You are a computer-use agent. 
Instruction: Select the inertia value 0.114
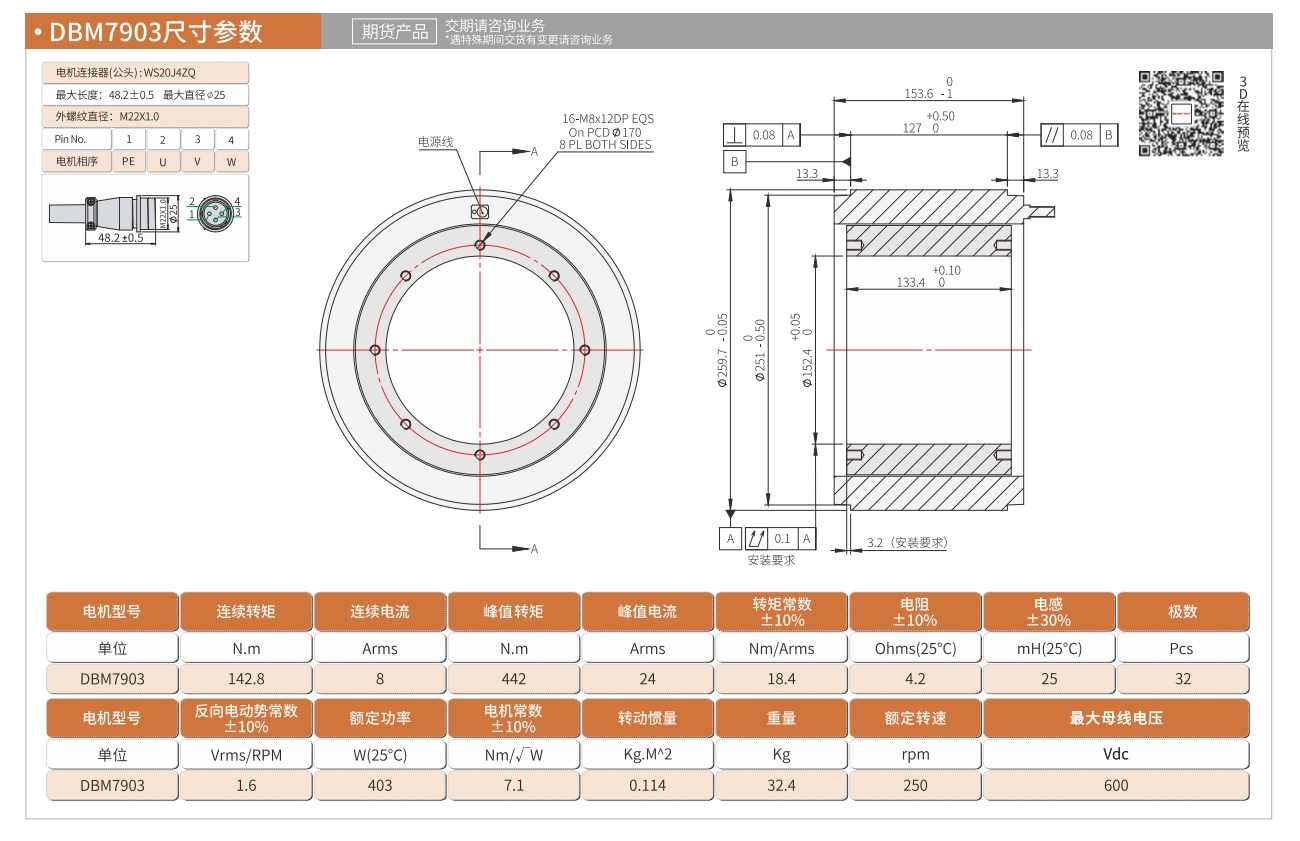(x=648, y=786)
